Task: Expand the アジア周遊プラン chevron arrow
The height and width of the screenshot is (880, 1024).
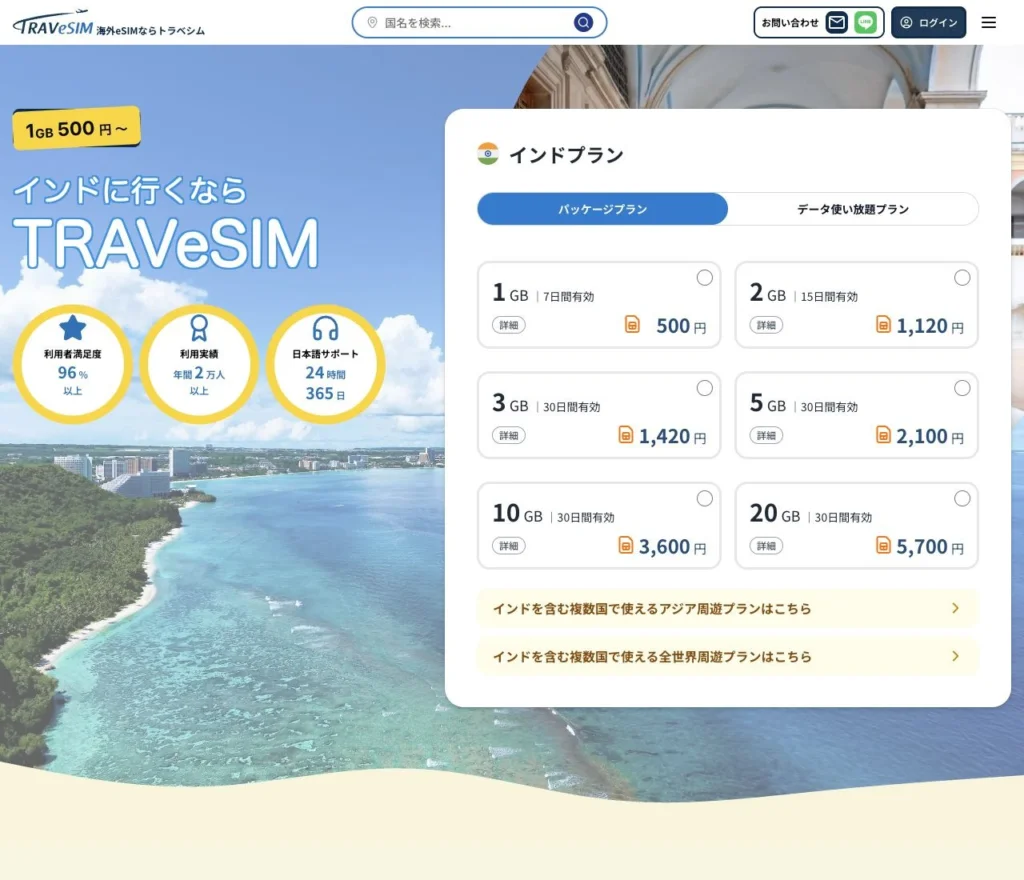Action: tap(955, 608)
